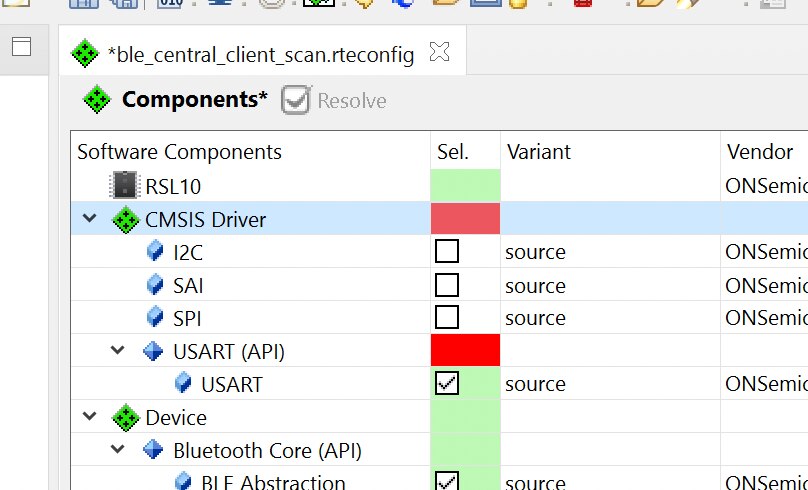Click the red USART (API) selection cell
Image resolution: width=808 pixels, height=490 pixels.
[x=465, y=350]
